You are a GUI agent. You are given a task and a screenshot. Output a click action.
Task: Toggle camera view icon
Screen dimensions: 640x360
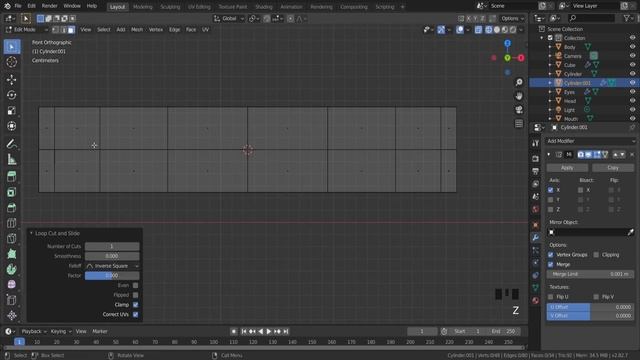click(x=519, y=110)
